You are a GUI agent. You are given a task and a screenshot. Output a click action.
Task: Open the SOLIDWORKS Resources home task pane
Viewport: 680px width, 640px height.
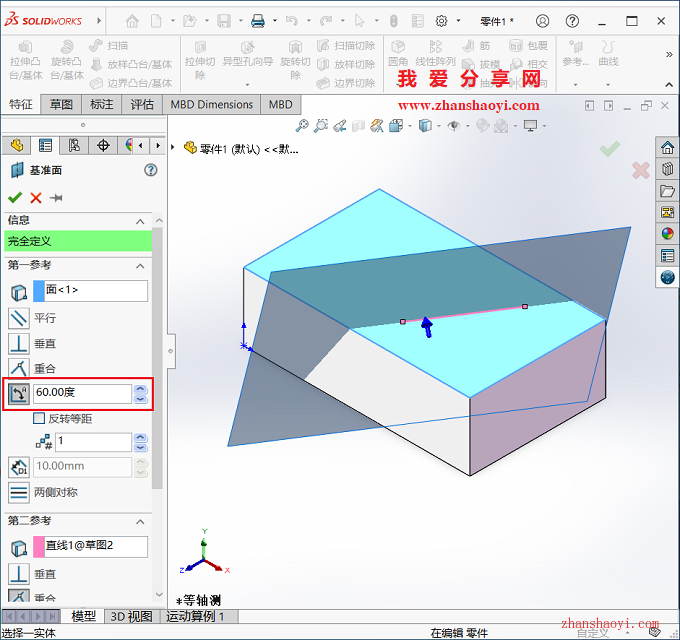click(667, 148)
